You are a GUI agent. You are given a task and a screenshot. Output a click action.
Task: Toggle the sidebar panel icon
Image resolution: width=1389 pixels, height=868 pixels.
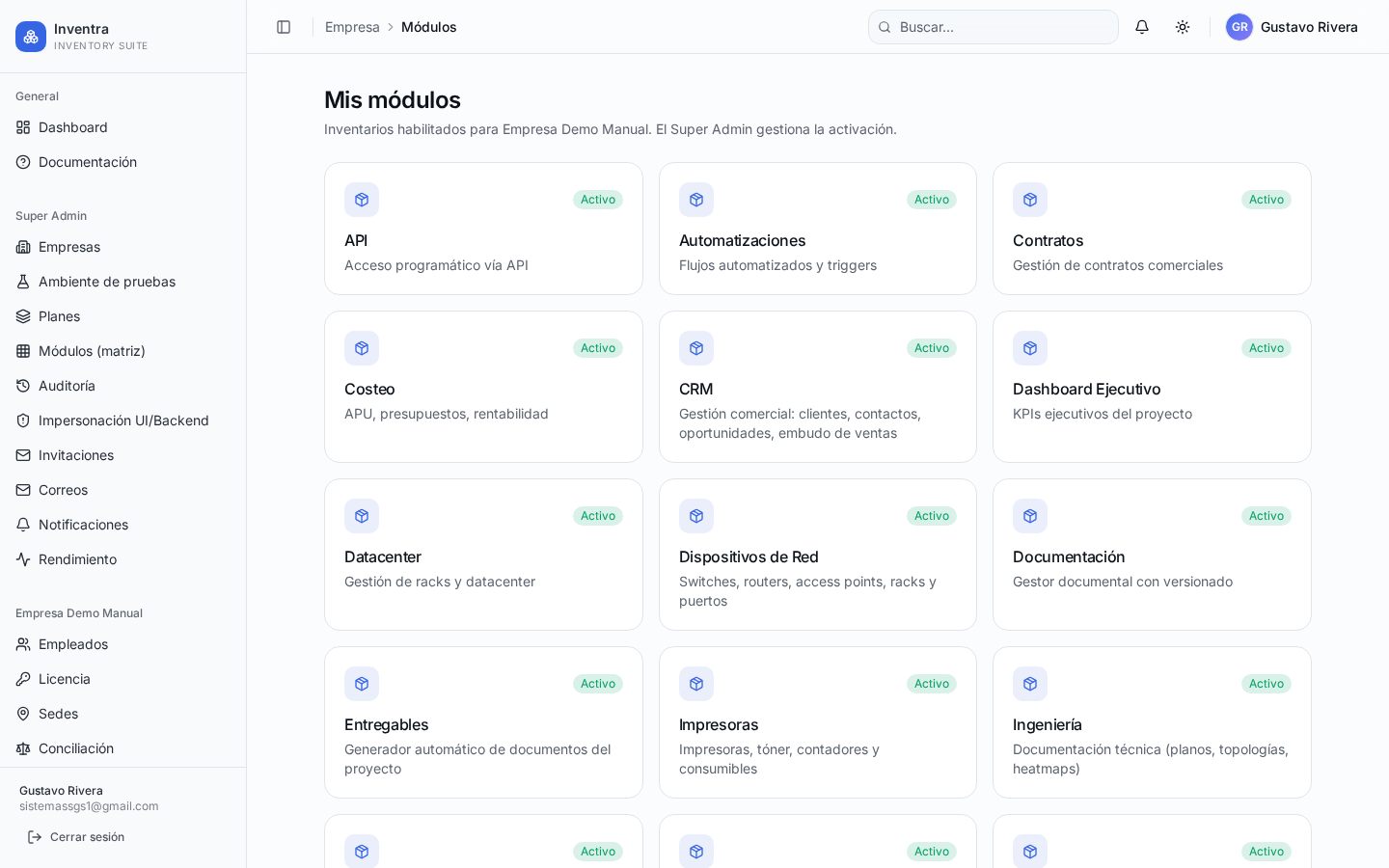click(284, 27)
